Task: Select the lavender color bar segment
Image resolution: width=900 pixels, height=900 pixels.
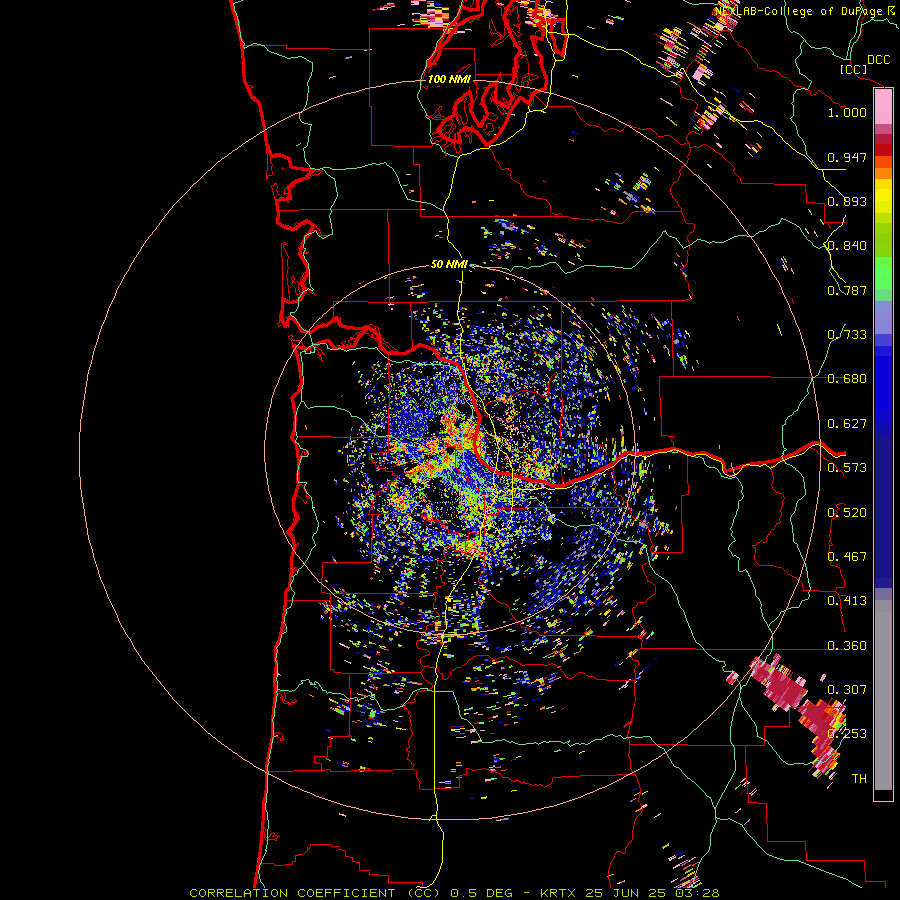Action: point(883,317)
